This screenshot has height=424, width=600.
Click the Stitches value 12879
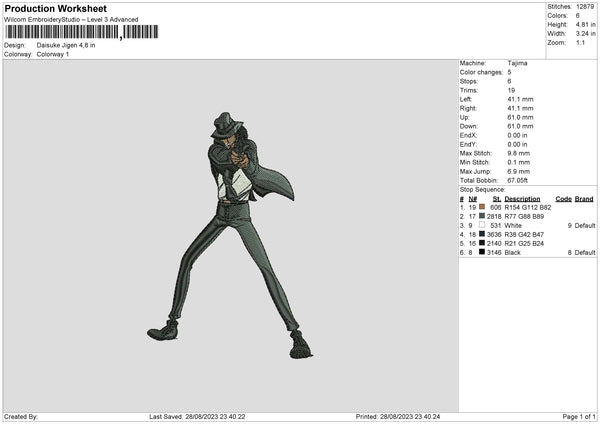point(585,7)
